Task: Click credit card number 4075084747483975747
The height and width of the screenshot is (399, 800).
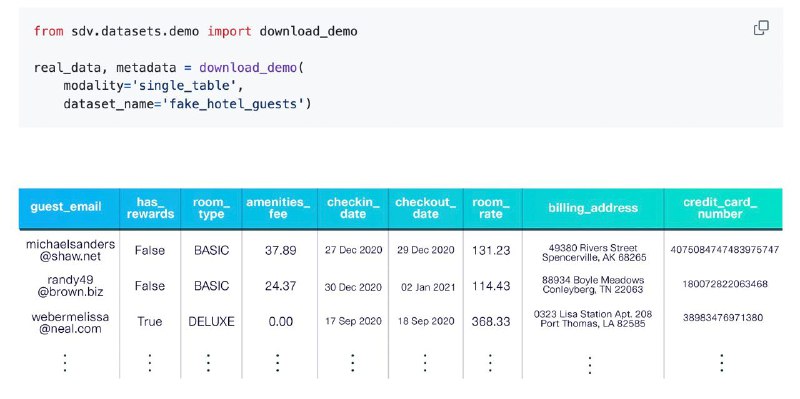Action: [724, 250]
